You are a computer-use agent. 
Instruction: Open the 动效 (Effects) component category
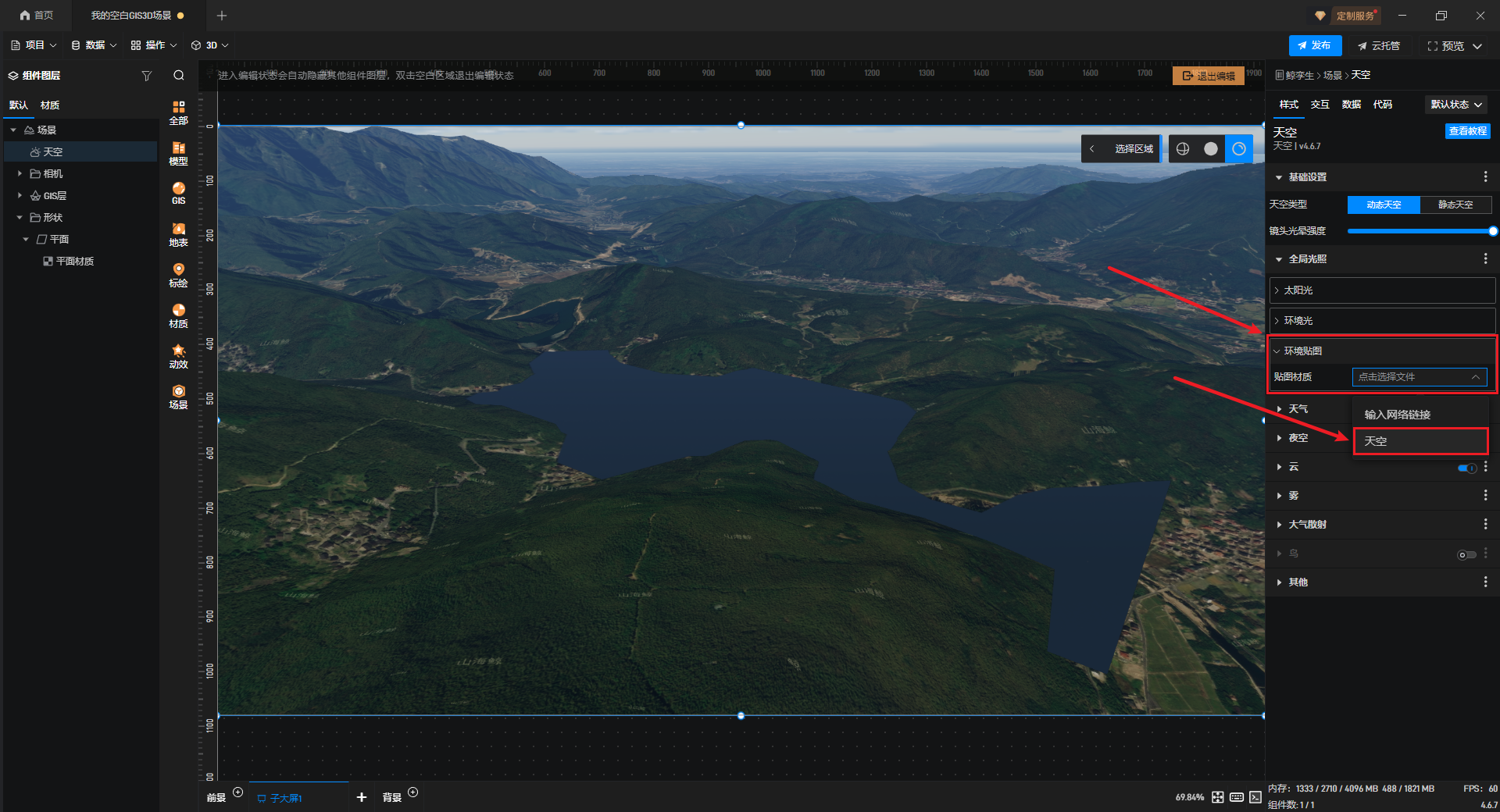tap(178, 356)
